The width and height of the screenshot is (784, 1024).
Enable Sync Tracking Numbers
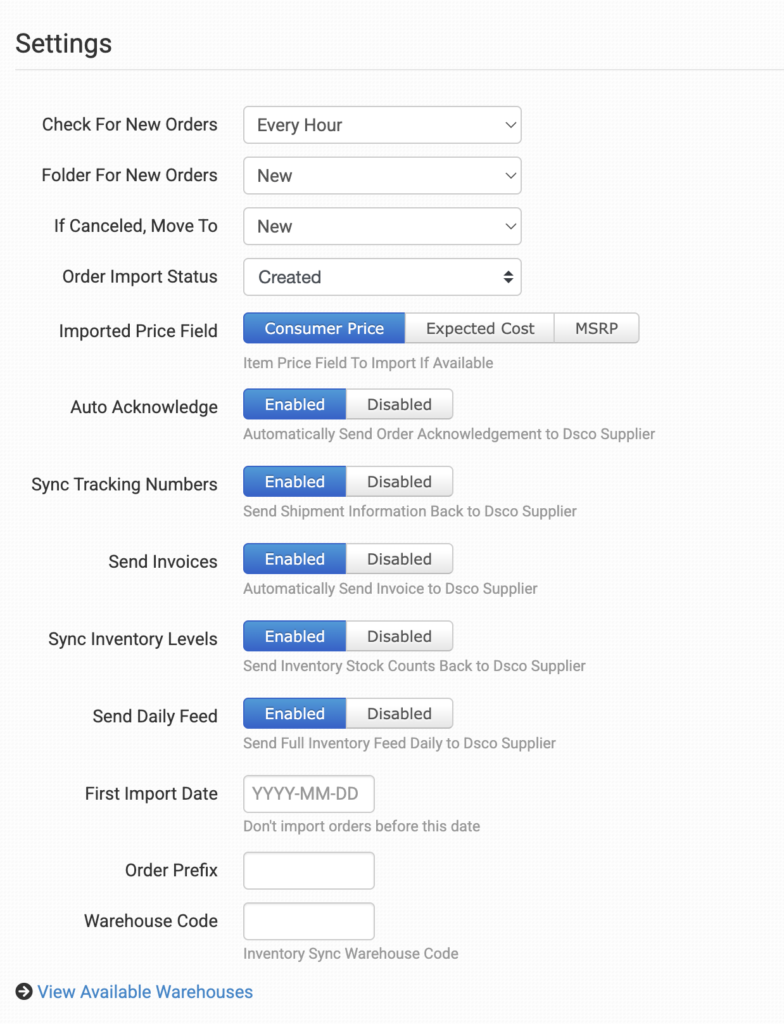pyautogui.click(x=295, y=482)
